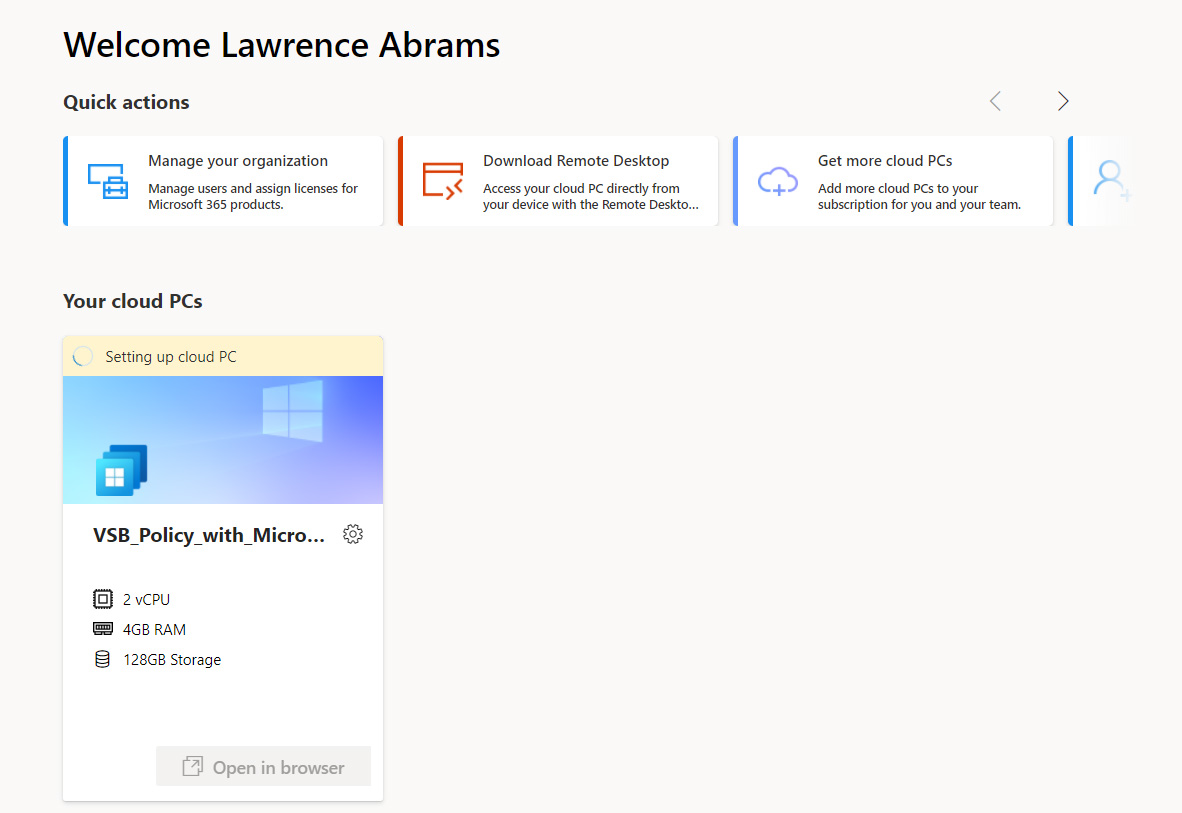The height and width of the screenshot is (813, 1182).
Task: Click the 4GB RAM text
Action: 154,630
